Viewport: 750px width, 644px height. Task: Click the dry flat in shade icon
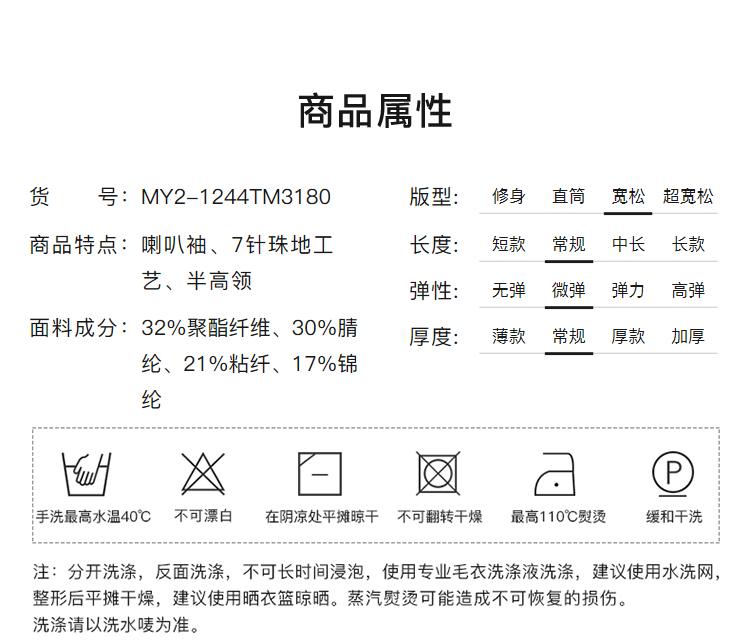click(x=320, y=473)
